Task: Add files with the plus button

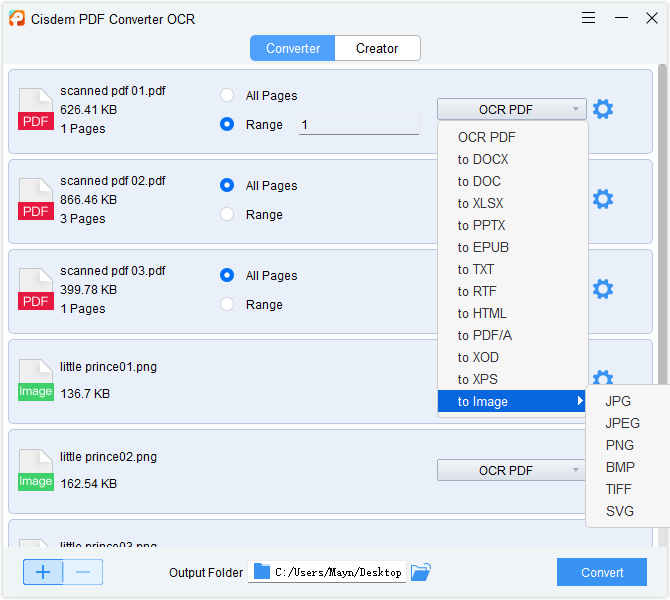Action: pyautogui.click(x=43, y=572)
